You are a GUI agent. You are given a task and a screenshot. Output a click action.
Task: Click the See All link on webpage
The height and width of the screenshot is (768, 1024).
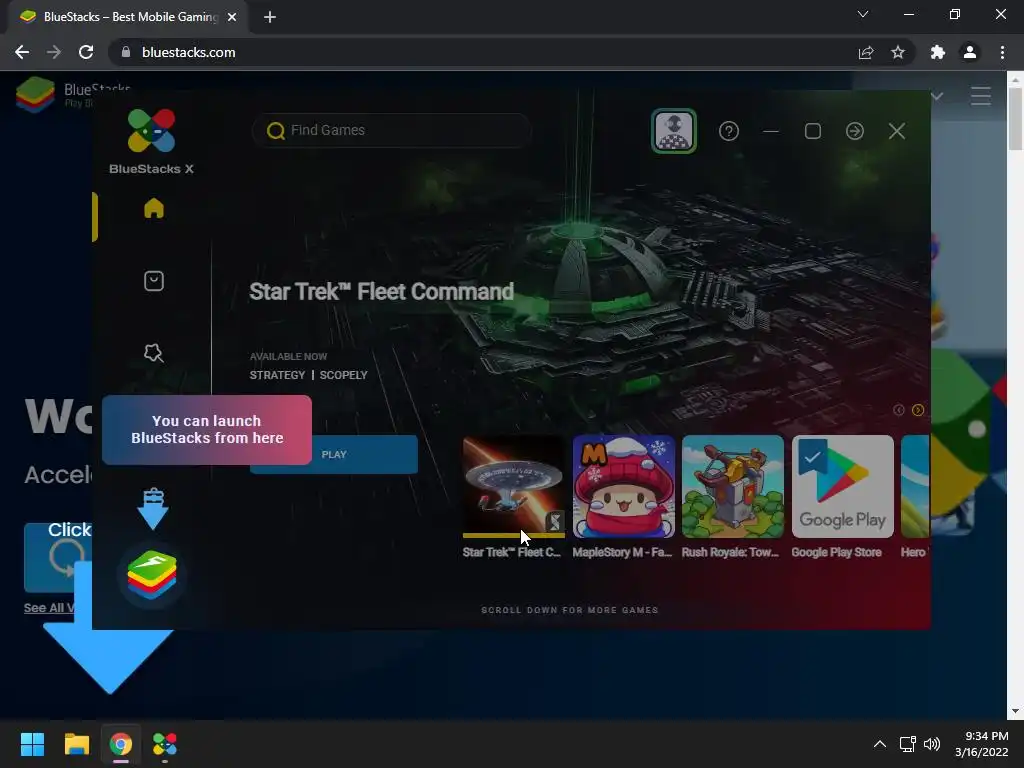pyautogui.click(x=48, y=608)
